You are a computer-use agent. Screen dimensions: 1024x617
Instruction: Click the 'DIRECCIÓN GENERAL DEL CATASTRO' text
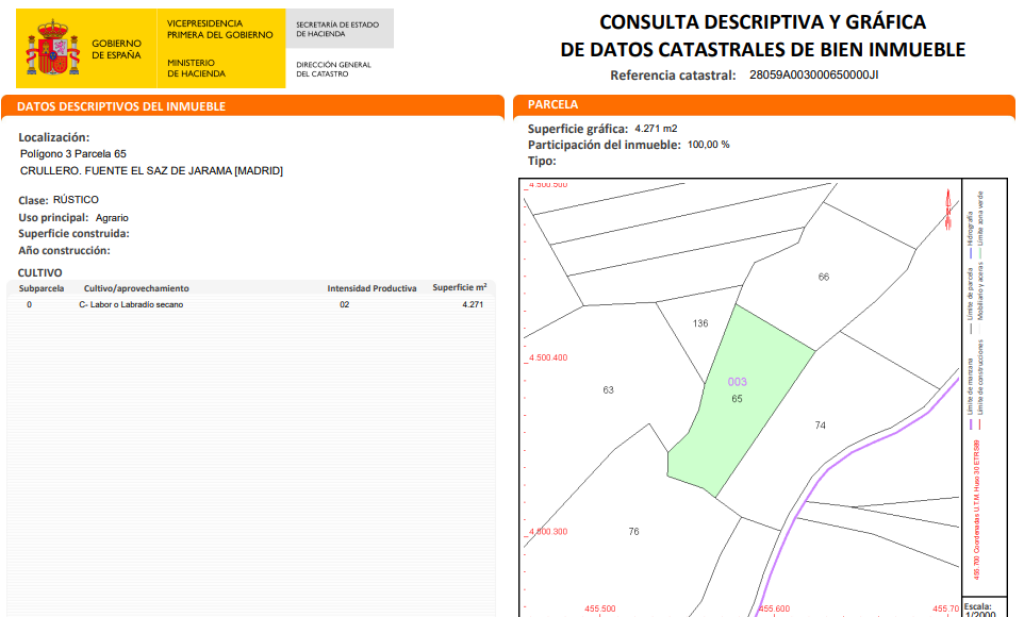[333, 69]
